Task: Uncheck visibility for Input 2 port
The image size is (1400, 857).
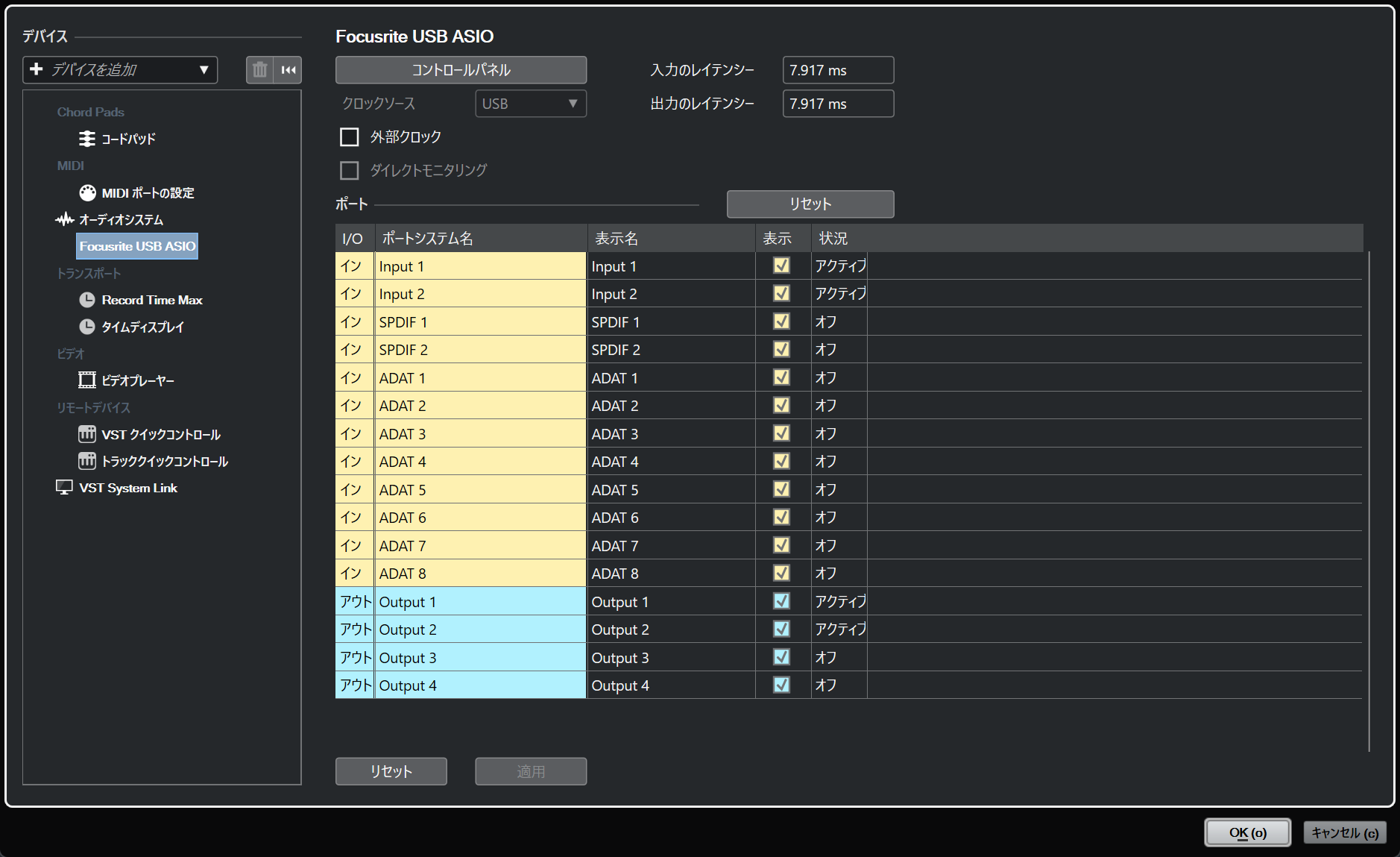Action: point(781,293)
